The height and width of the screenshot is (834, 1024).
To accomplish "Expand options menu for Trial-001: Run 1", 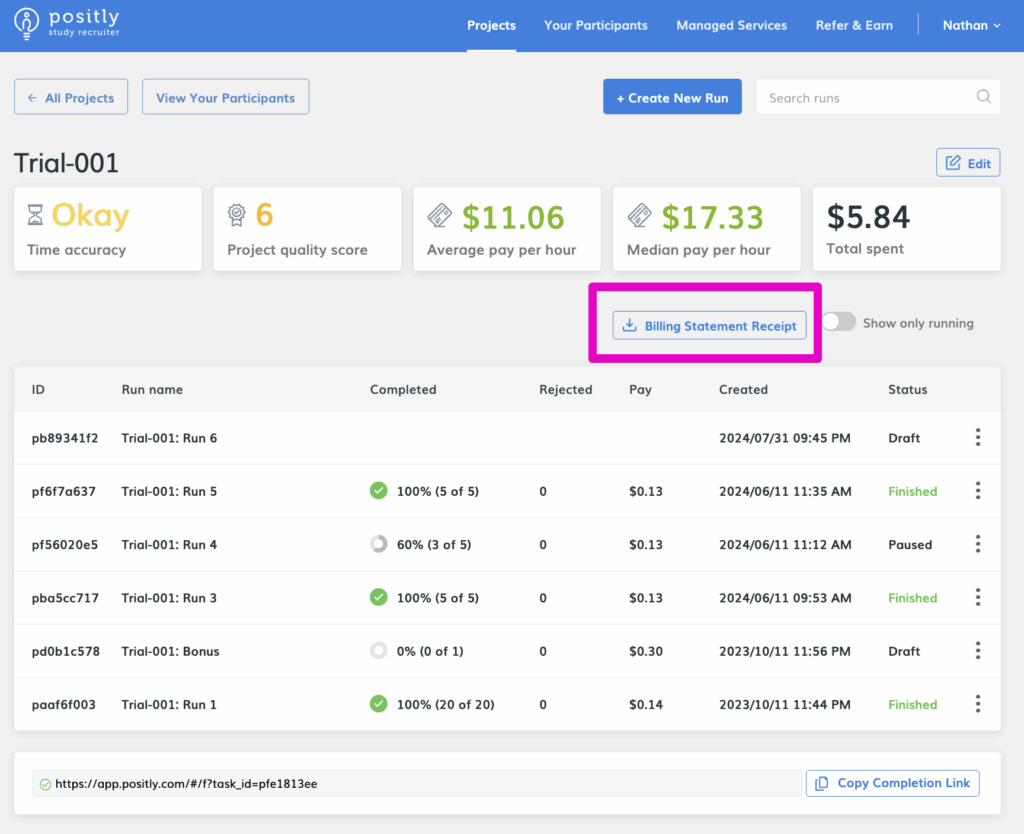I will (977, 704).
